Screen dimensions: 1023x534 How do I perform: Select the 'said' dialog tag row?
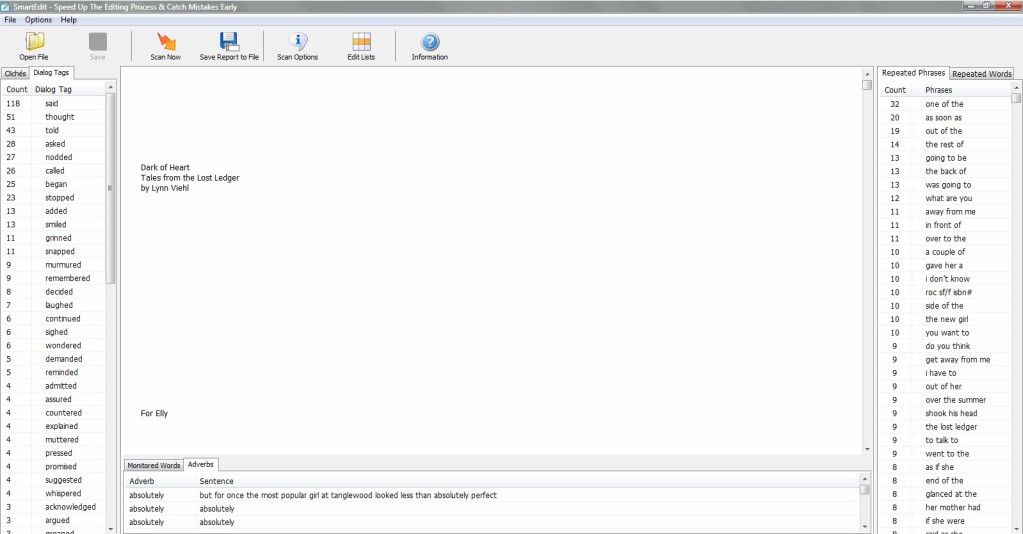tap(54, 103)
